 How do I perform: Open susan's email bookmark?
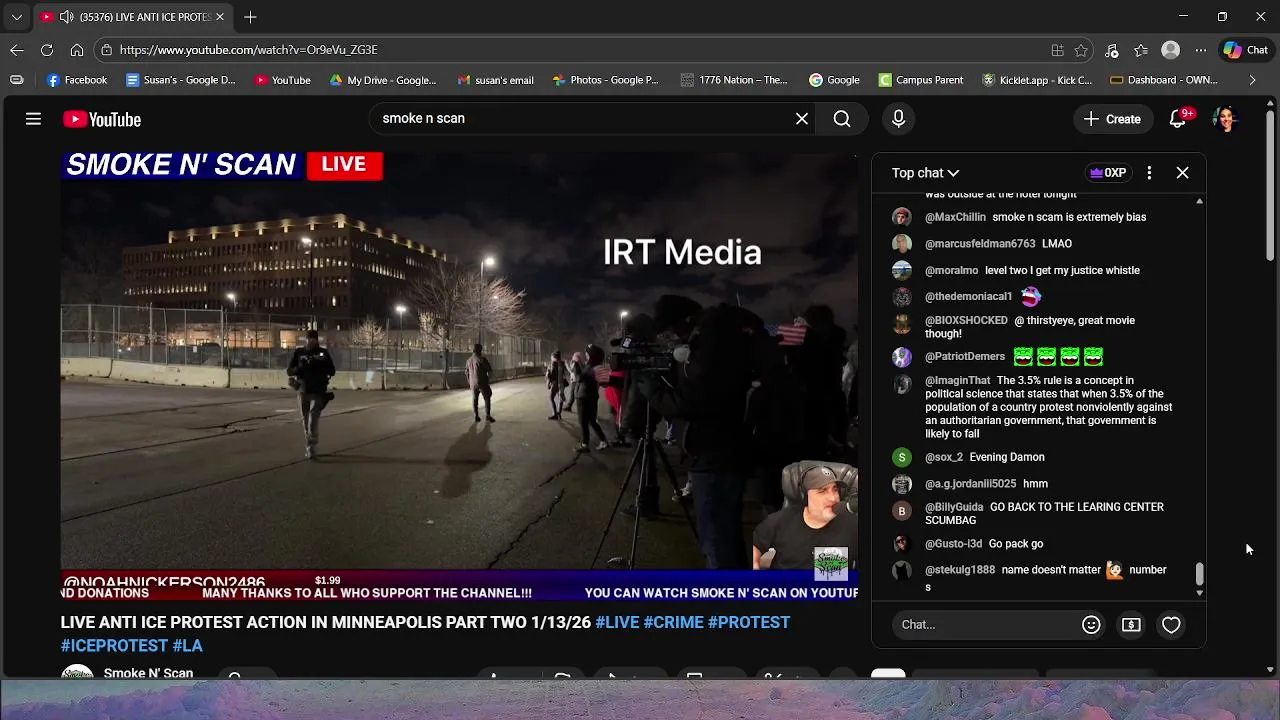pos(495,80)
